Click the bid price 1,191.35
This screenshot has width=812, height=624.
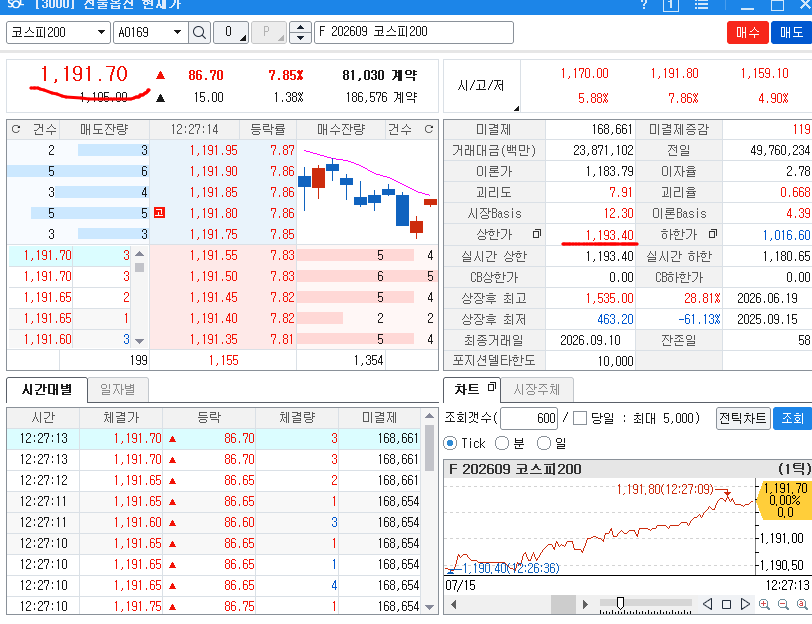(213, 339)
